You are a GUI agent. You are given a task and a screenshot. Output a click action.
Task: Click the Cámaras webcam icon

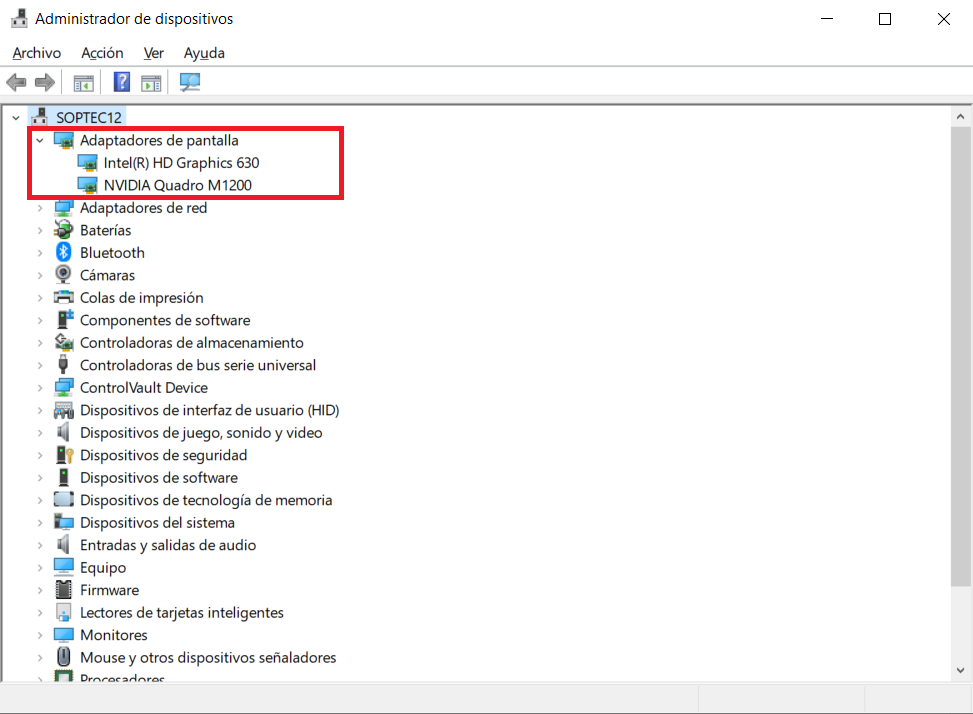(63, 275)
